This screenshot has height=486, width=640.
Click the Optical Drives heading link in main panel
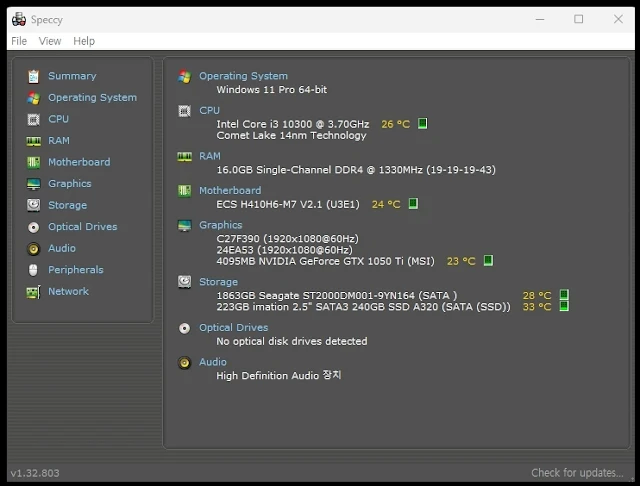click(x=233, y=328)
